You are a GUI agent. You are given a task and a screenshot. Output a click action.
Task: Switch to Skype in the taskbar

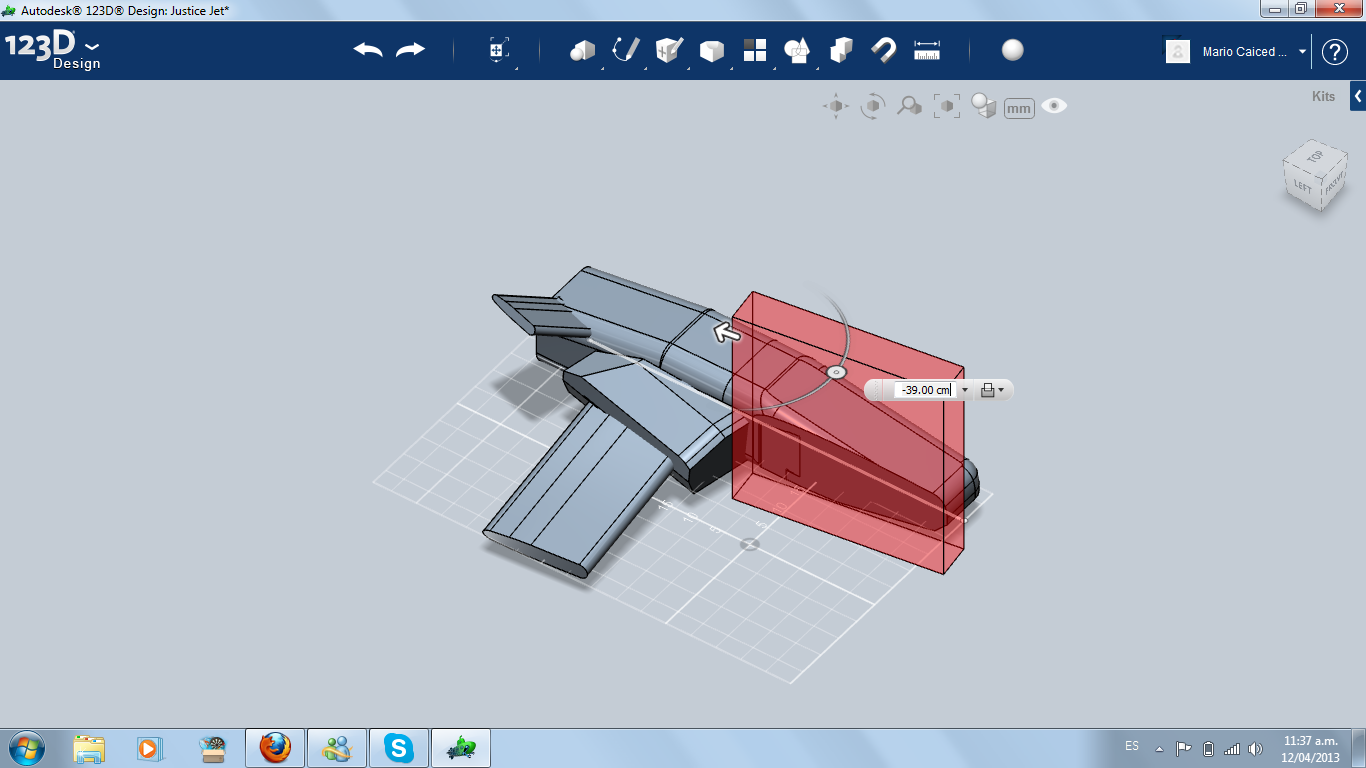399,748
